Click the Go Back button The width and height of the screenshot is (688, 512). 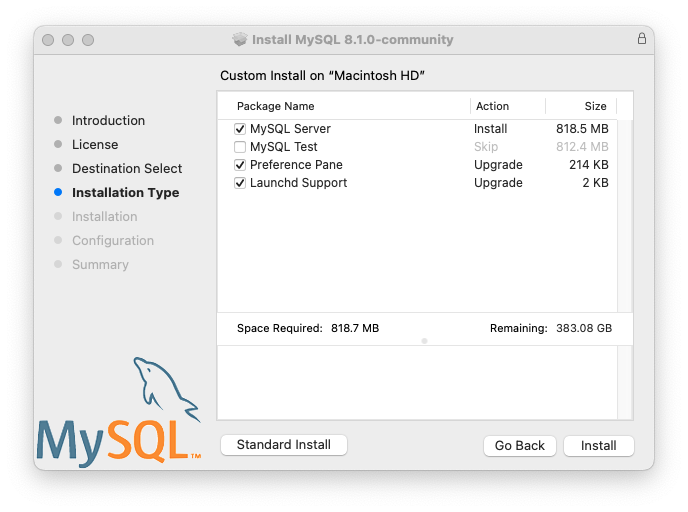point(519,445)
